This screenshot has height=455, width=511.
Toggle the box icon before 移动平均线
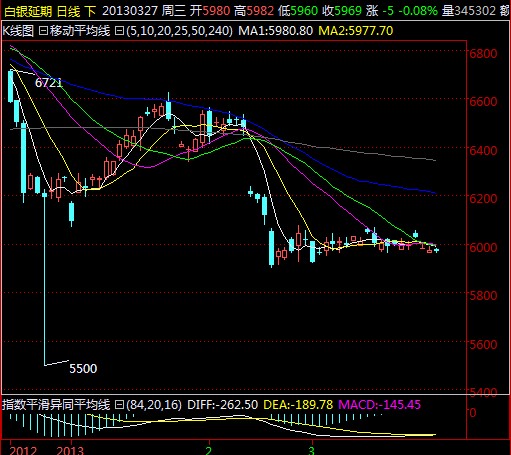tap(43, 31)
